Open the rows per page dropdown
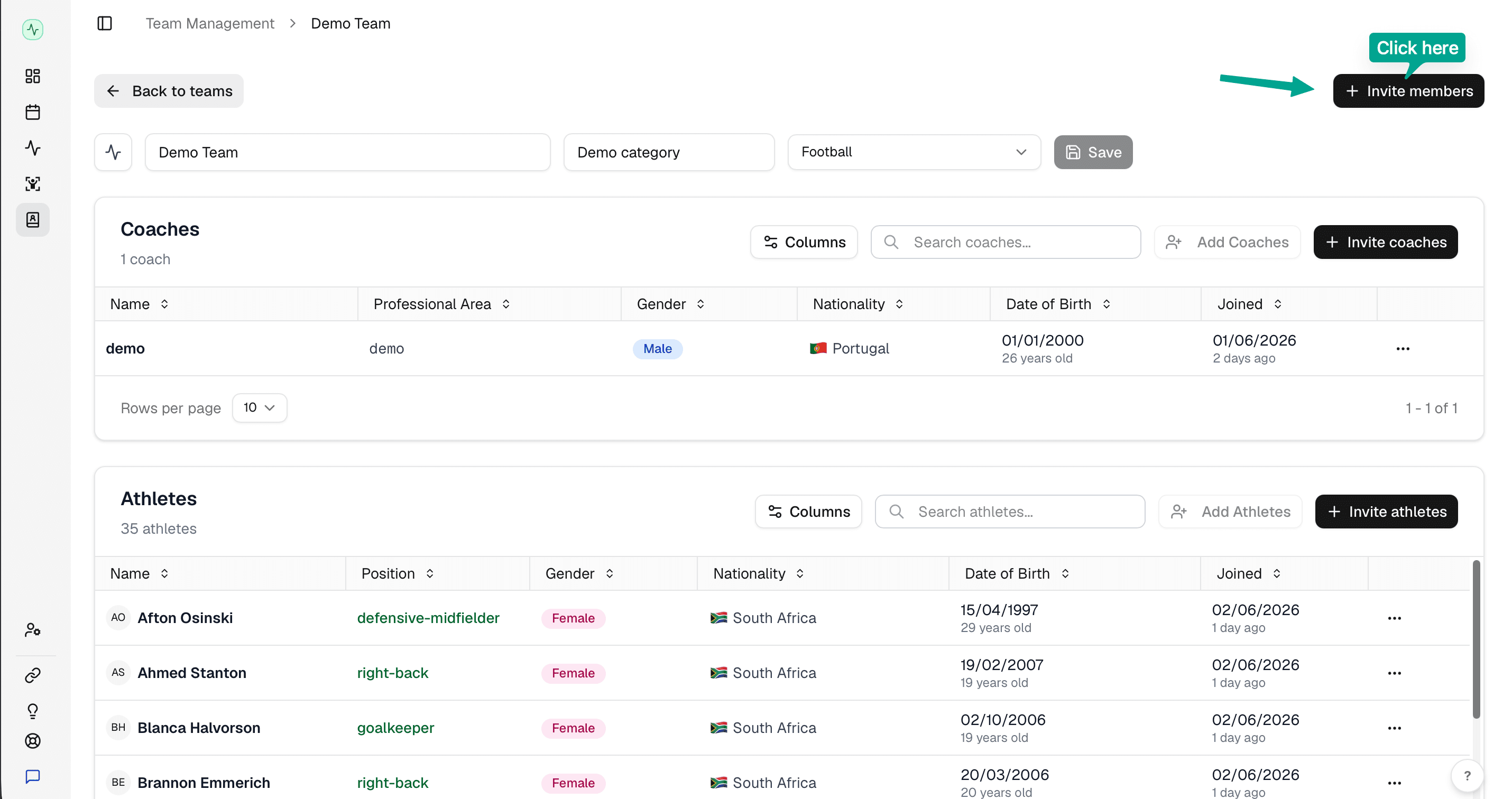1512x799 pixels. click(260, 408)
